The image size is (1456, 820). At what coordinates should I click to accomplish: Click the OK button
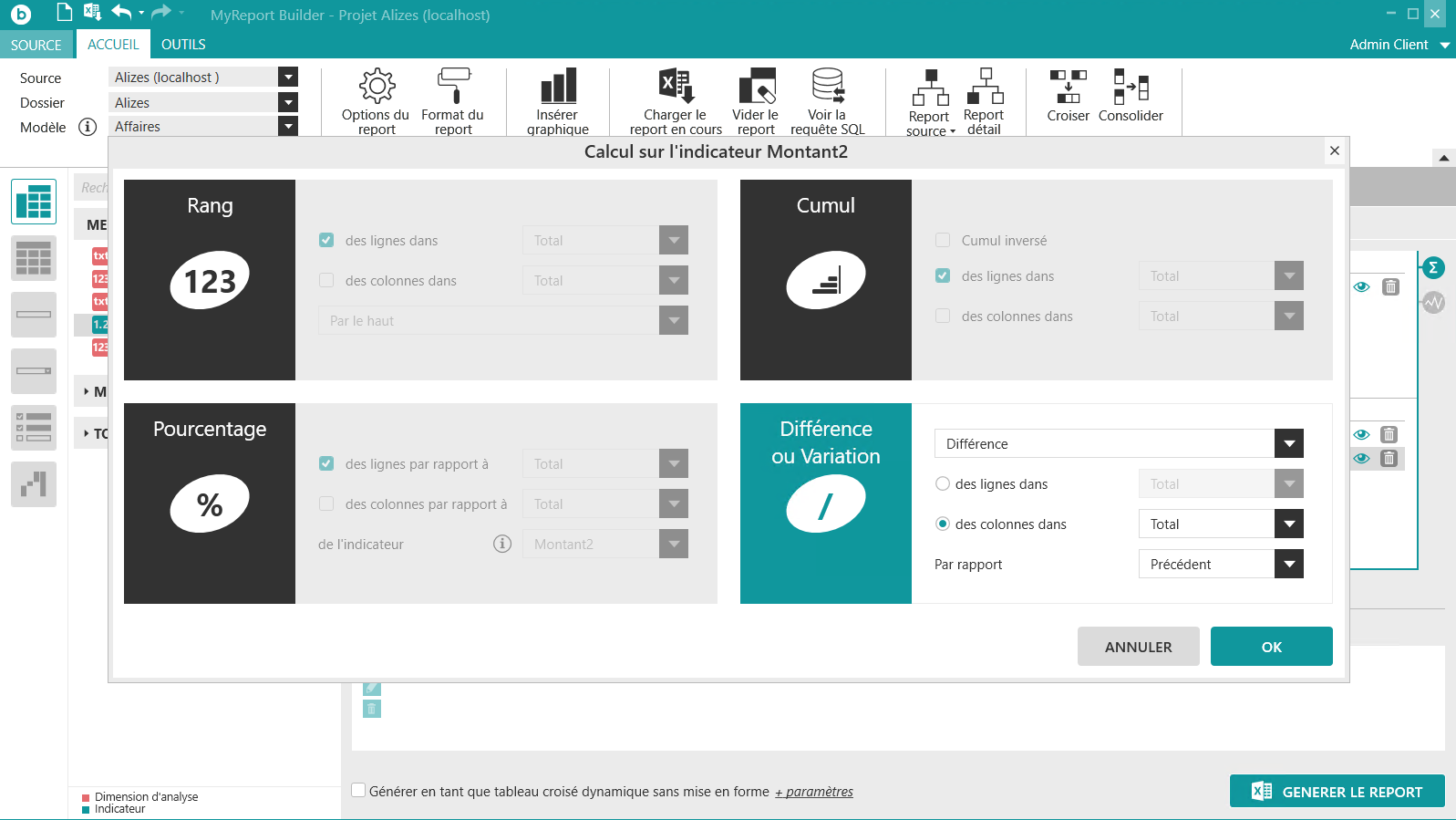tap(1271, 647)
